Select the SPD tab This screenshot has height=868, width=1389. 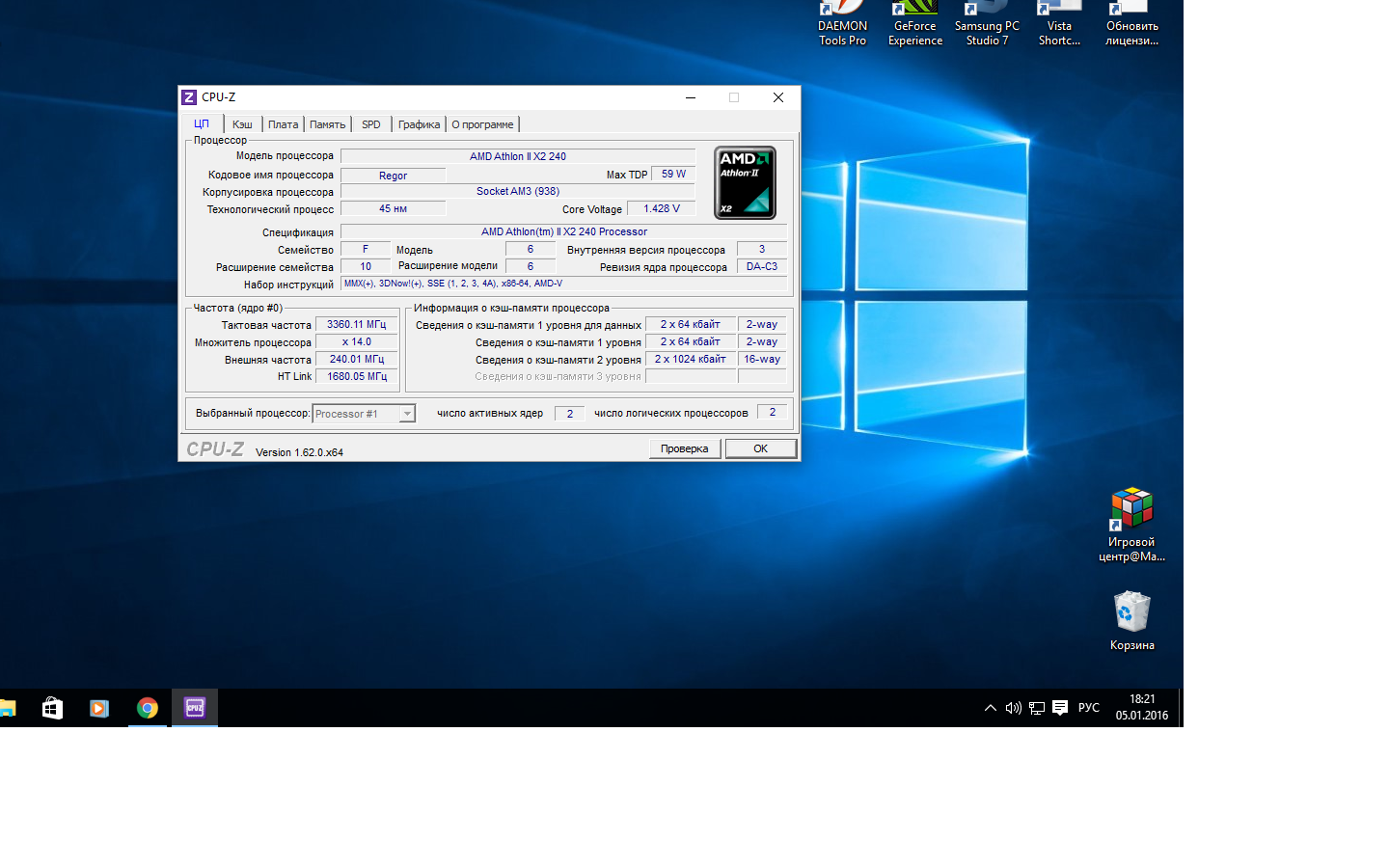click(x=371, y=124)
